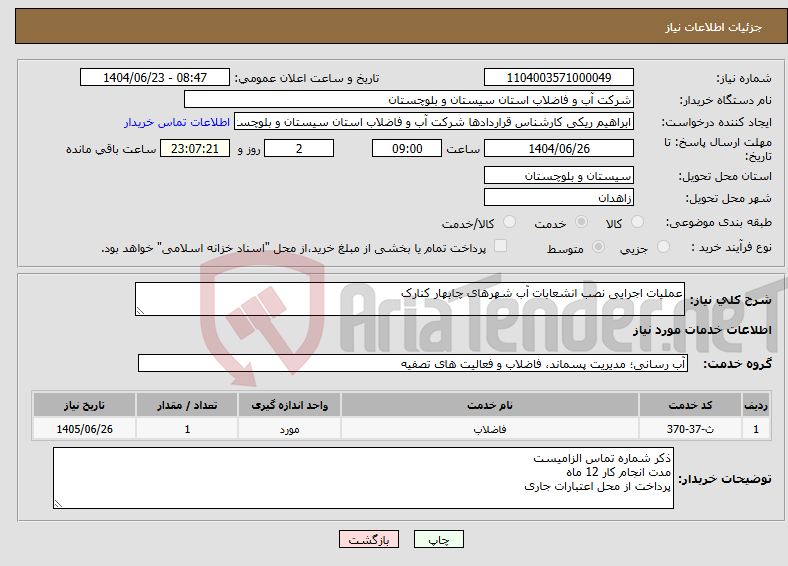Viewport: 788px width, 566px height.
Task: Click the resize grip of description textarea
Action: click(140, 311)
